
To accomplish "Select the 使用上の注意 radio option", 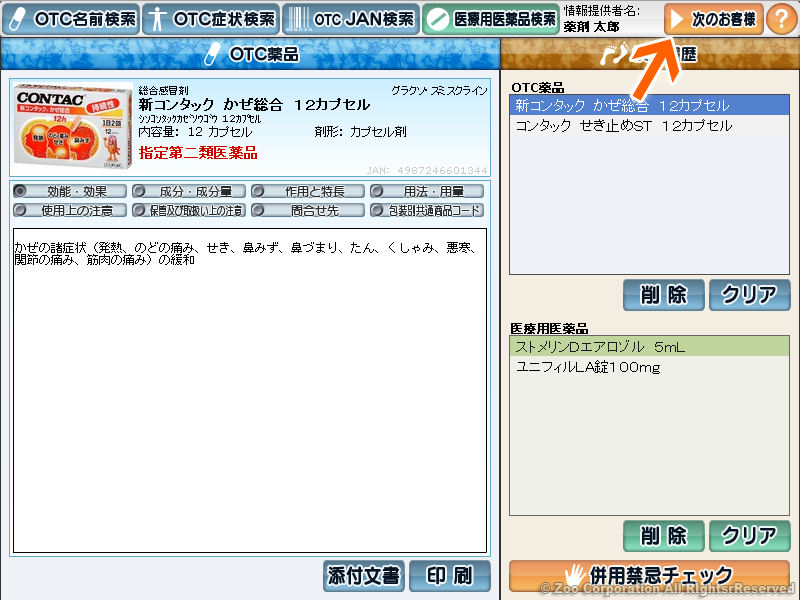I will (x=70, y=210).
